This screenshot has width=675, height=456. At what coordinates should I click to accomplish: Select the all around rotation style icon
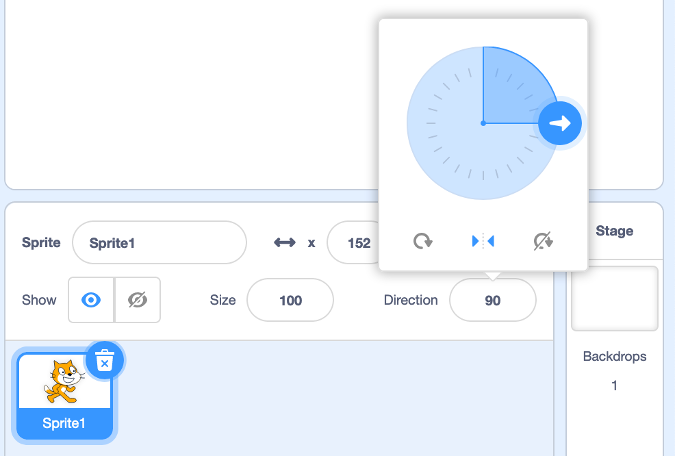pyautogui.click(x=423, y=241)
